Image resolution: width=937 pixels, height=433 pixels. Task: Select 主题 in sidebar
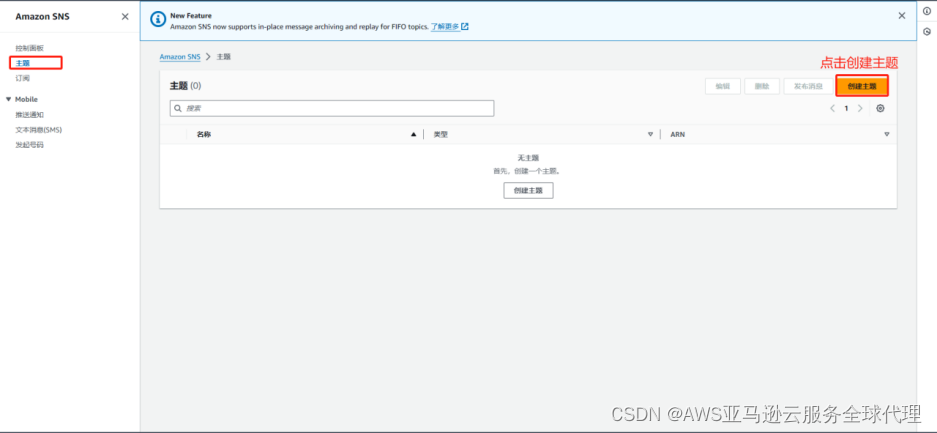(23, 63)
